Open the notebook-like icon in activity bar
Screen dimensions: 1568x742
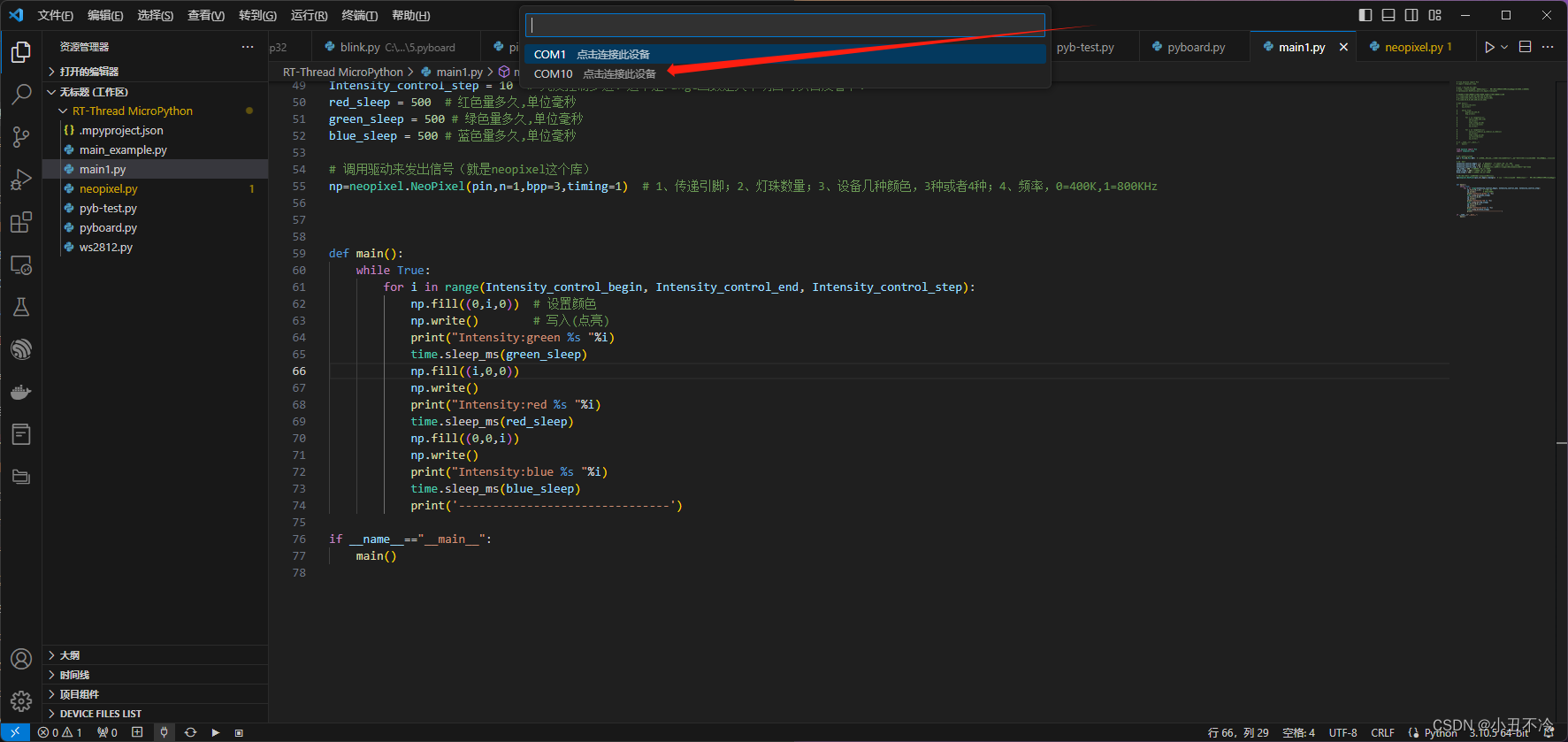click(21, 434)
